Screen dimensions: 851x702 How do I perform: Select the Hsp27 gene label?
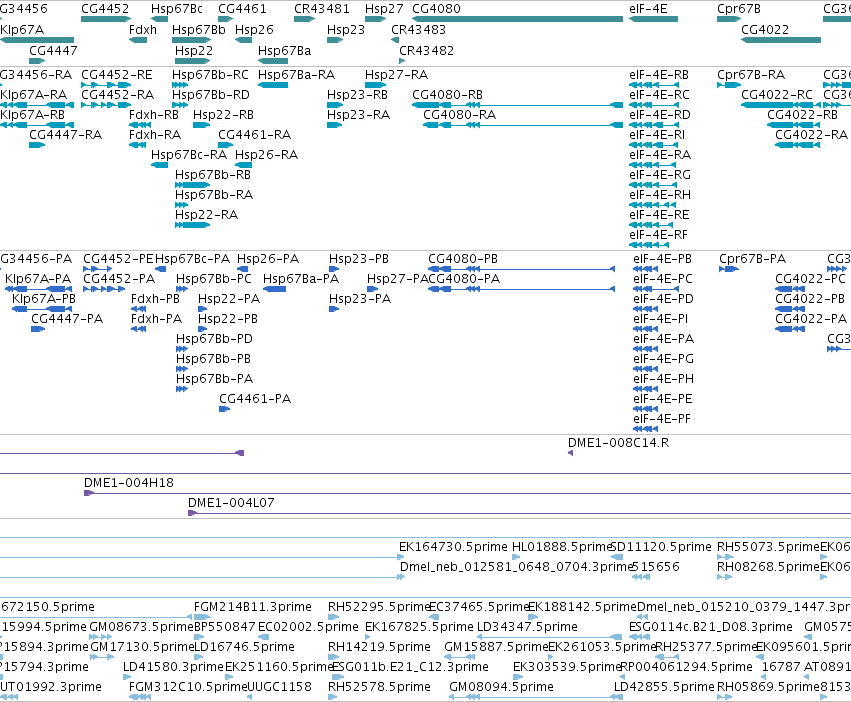[384, 9]
